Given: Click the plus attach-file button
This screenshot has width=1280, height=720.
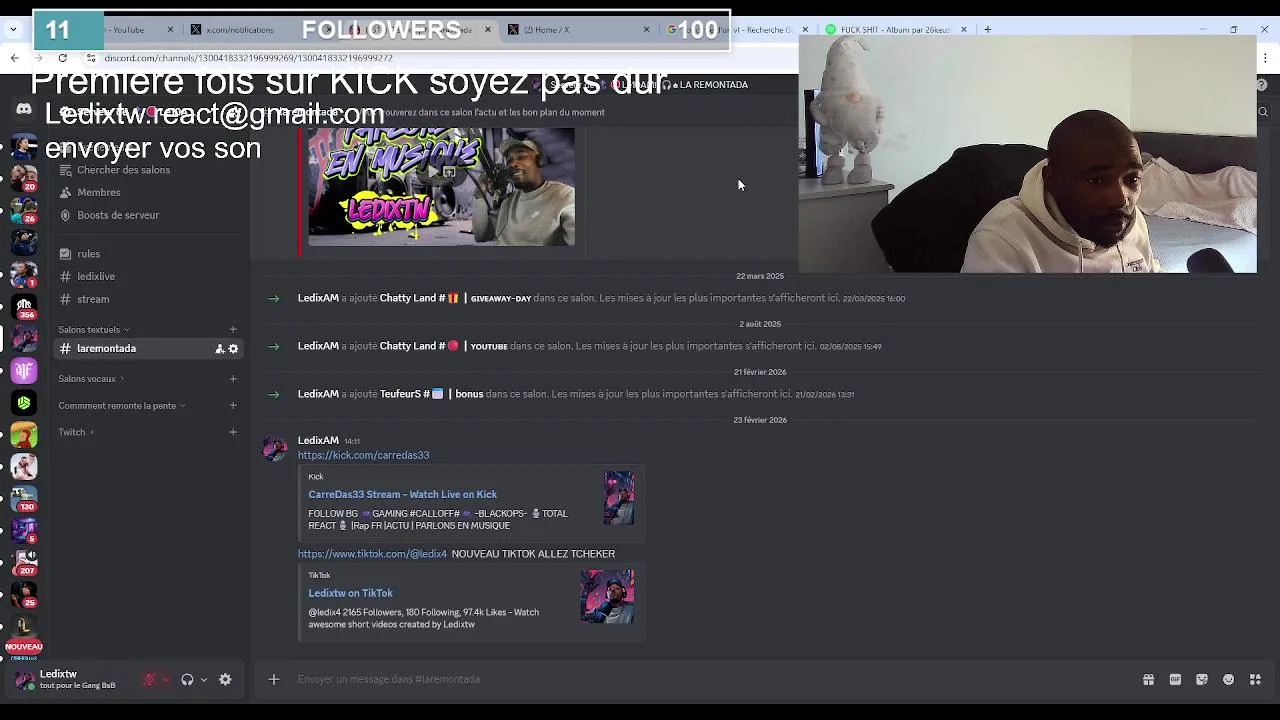Looking at the screenshot, I should (273, 680).
